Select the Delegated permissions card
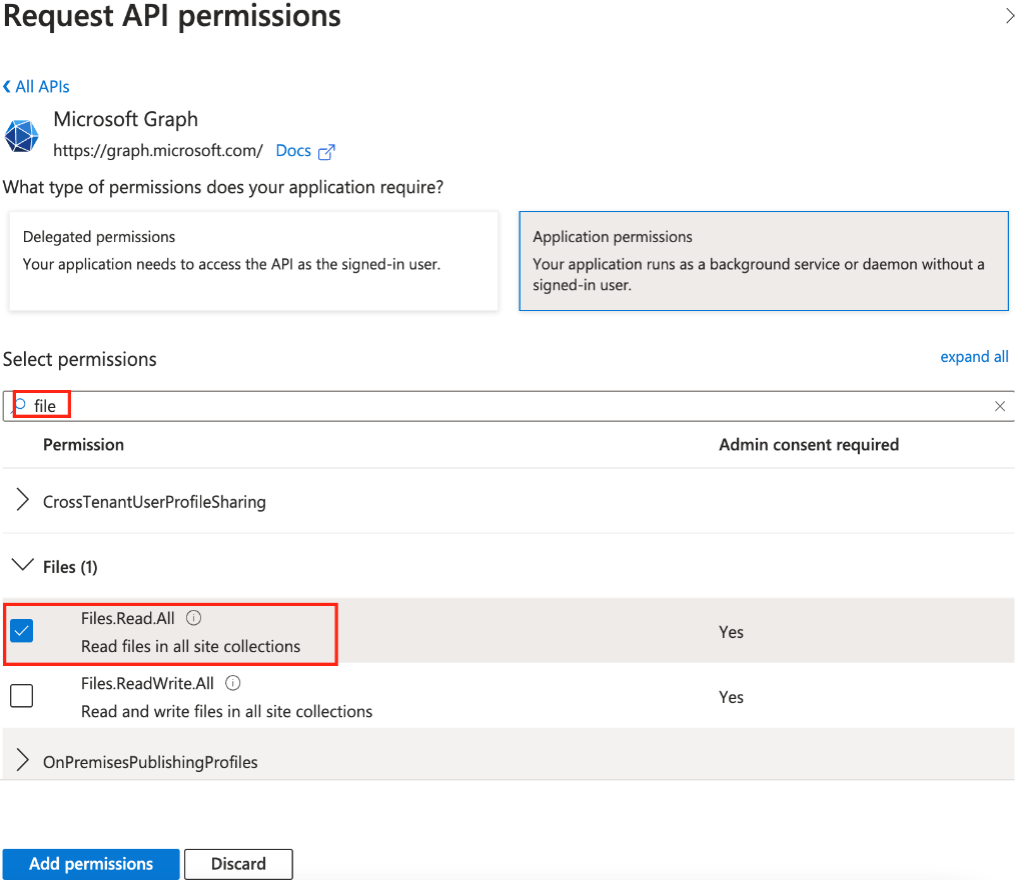Image resolution: width=1017 pixels, height=880 pixels. (254, 261)
